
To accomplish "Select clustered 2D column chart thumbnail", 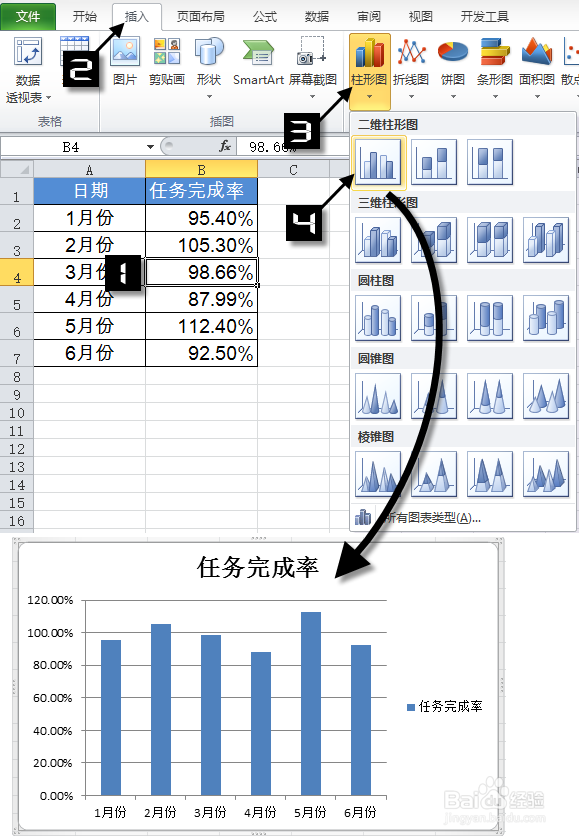I will click(378, 162).
